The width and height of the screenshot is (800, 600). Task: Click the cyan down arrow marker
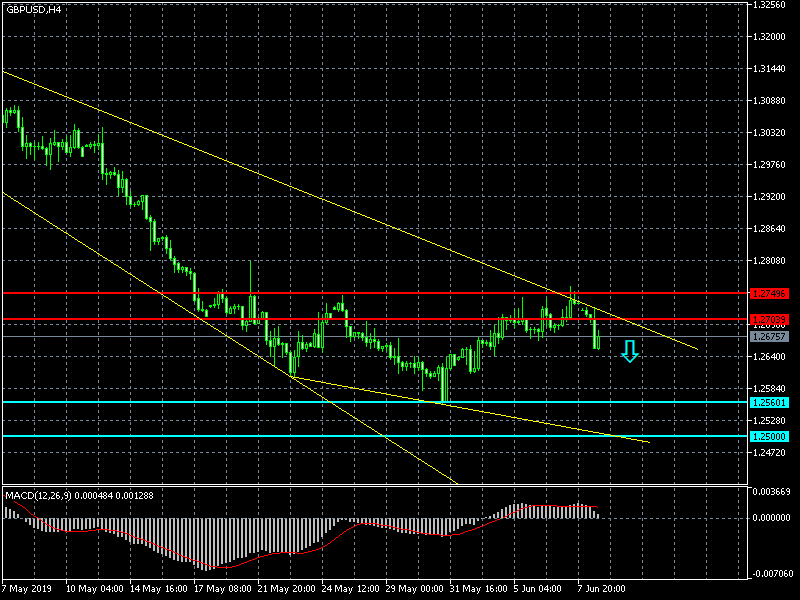[x=629, y=350]
